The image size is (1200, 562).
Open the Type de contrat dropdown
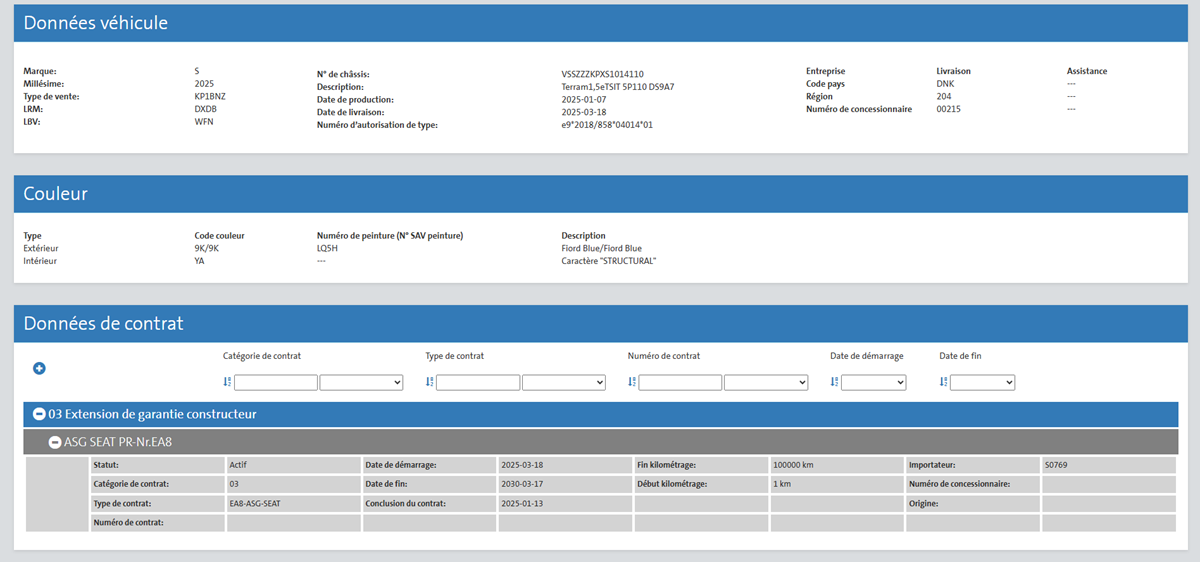click(x=563, y=382)
